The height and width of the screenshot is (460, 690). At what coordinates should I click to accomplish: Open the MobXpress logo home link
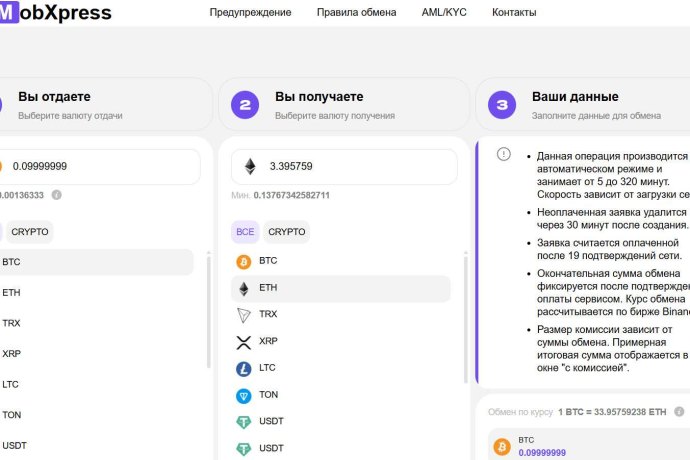pyautogui.click(x=55, y=12)
